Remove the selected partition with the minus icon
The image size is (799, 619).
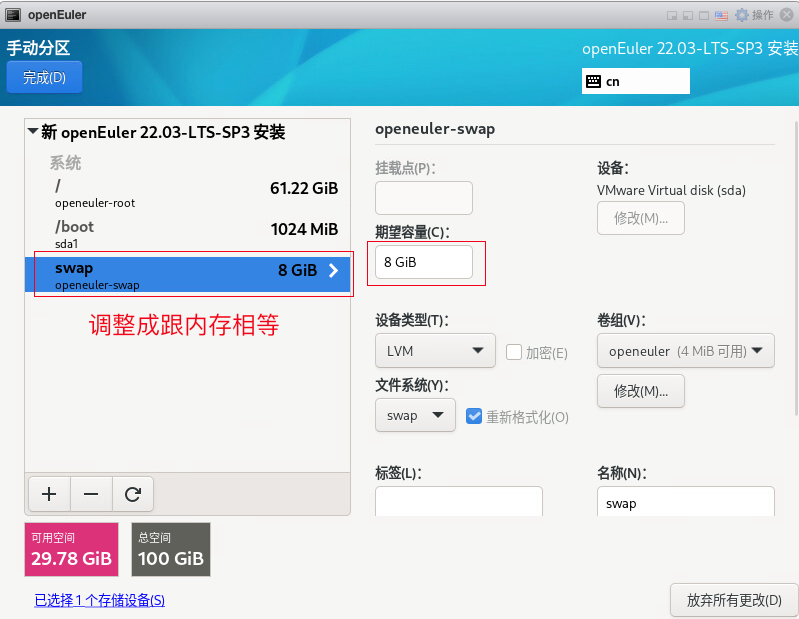(x=91, y=494)
